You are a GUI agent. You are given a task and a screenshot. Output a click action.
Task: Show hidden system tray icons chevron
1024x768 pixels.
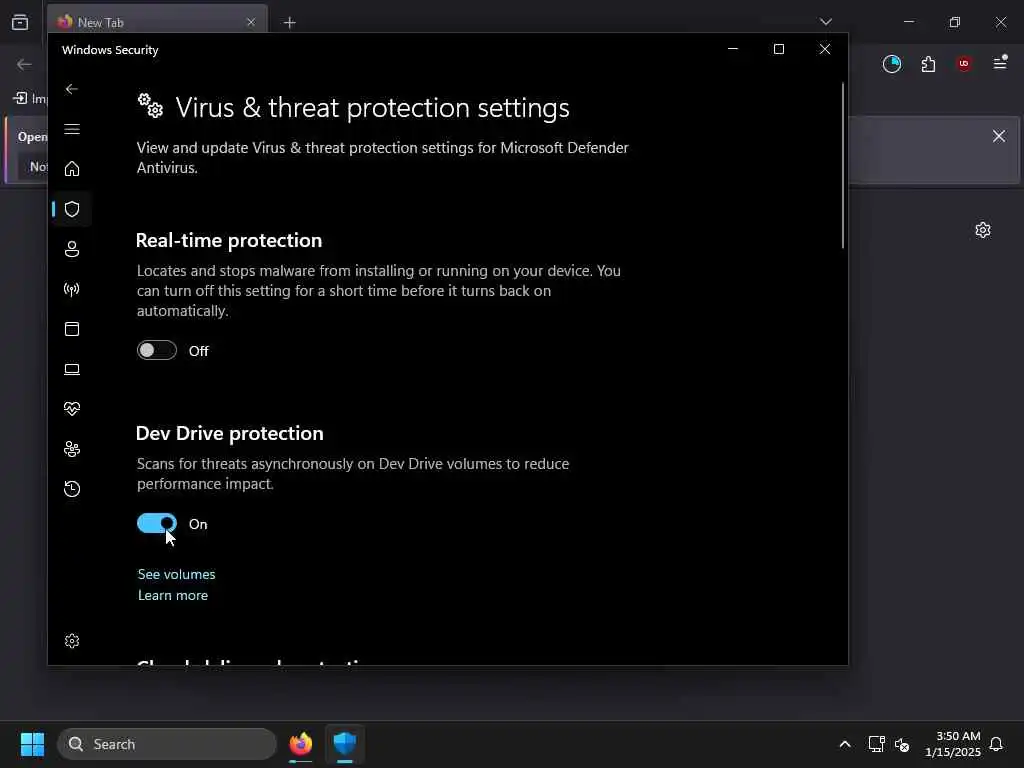coord(844,744)
